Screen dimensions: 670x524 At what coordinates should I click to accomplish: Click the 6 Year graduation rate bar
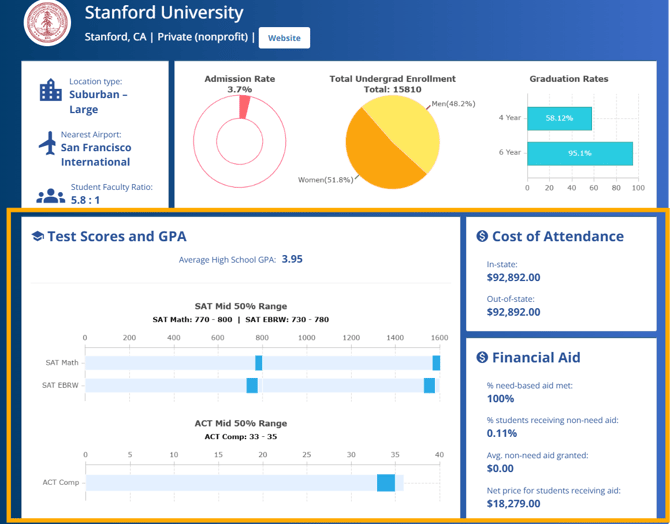(x=580, y=153)
